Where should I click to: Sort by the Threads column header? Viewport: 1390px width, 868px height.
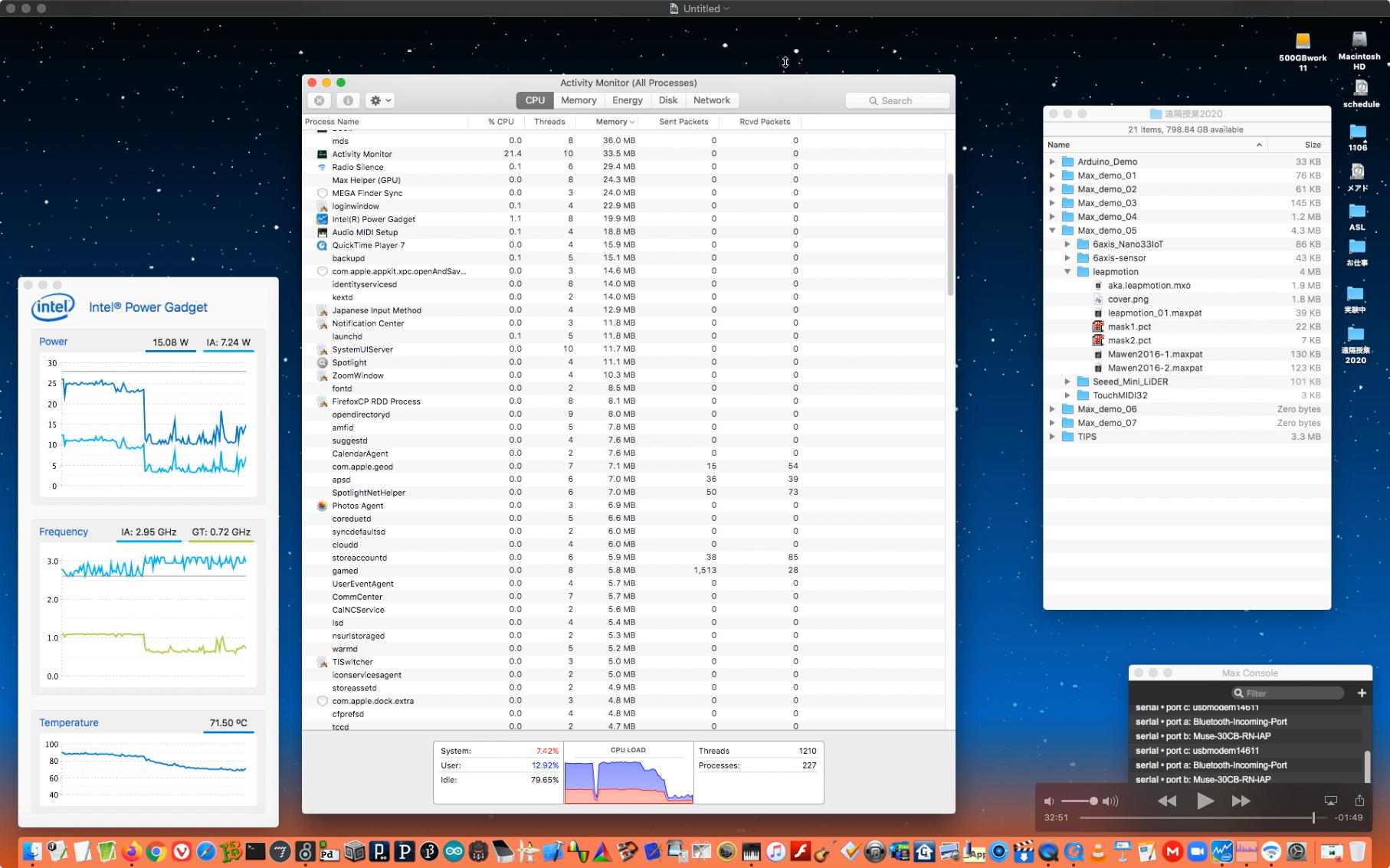click(x=549, y=122)
